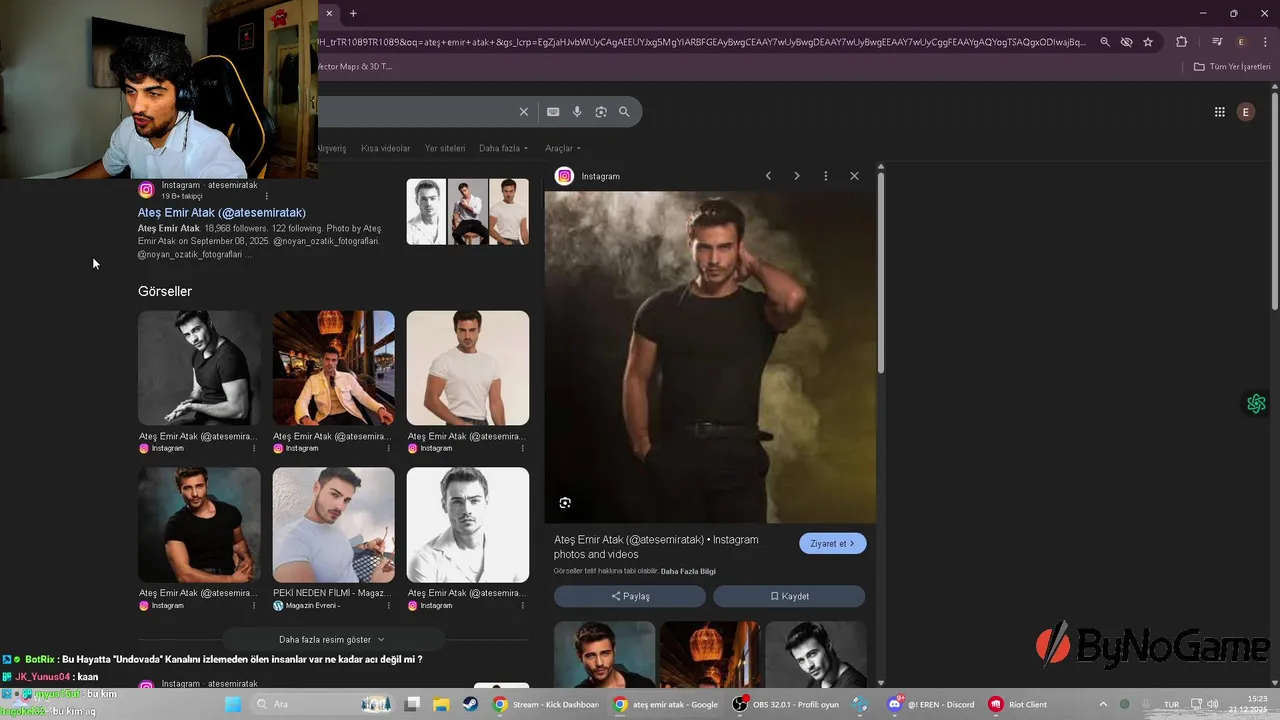Open the Vector Maps & 3D bookmark
Image resolution: width=1280 pixels, height=720 pixels.
pos(355,67)
